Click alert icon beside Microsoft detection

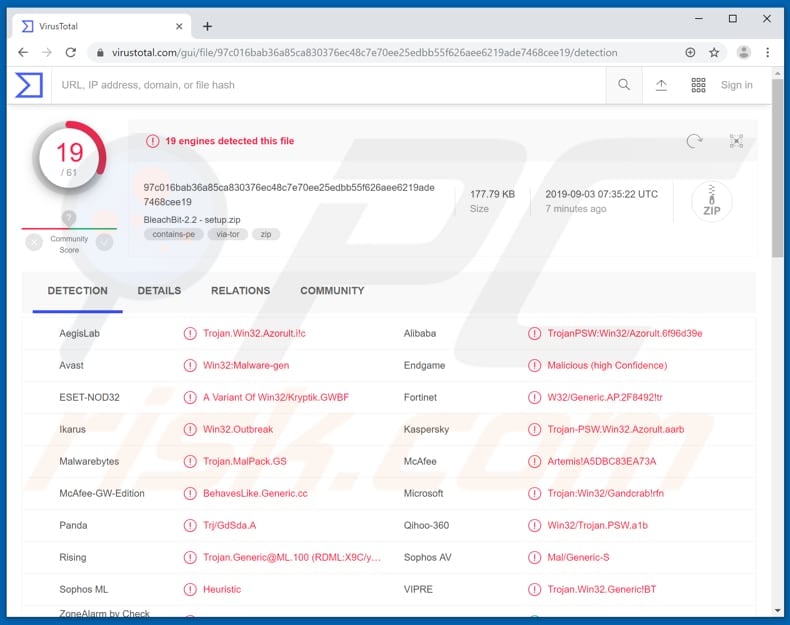tap(534, 494)
